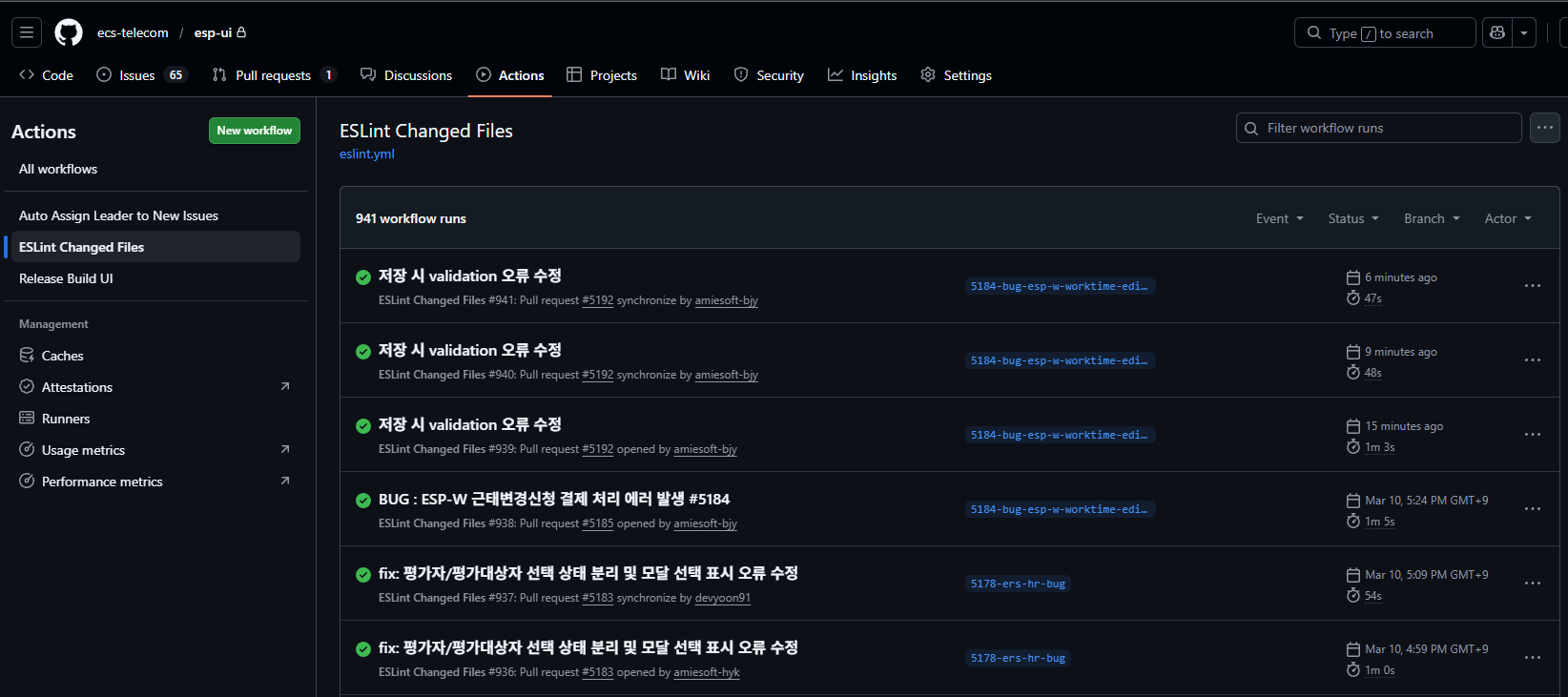The image size is (1568, 697).
Task: Click branch label 5178-ers-hr-bug on run #937
Action: tap(1018, 584)
